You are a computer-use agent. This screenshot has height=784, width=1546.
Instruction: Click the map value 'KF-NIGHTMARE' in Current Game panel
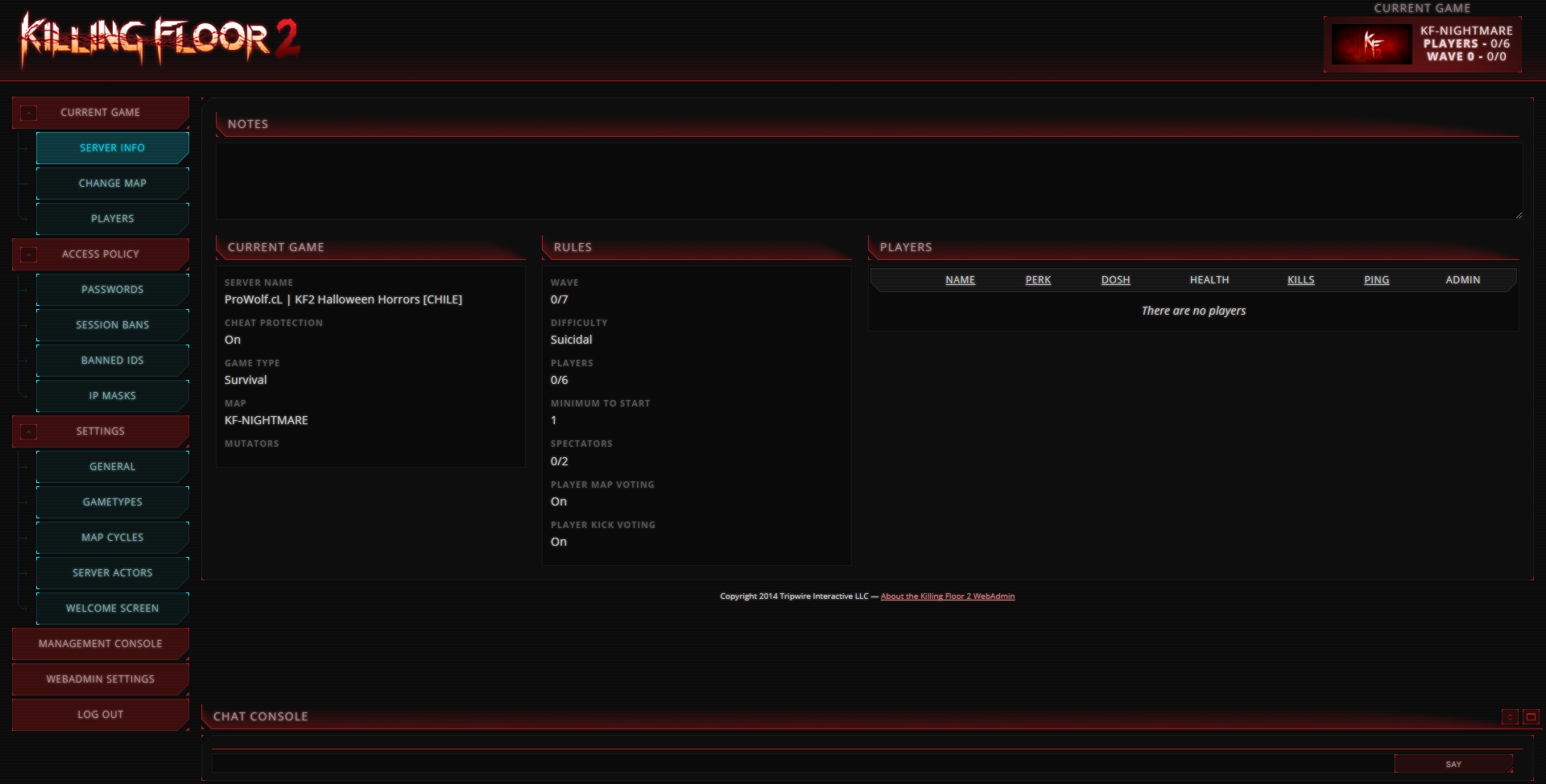(x=267, y=420)
